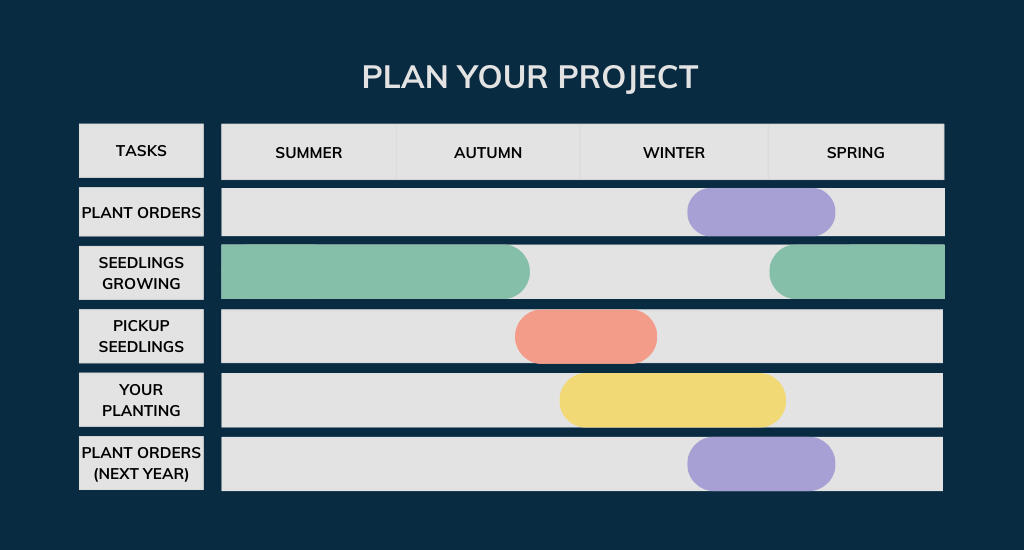Select the AUTUMN season header

488,153
